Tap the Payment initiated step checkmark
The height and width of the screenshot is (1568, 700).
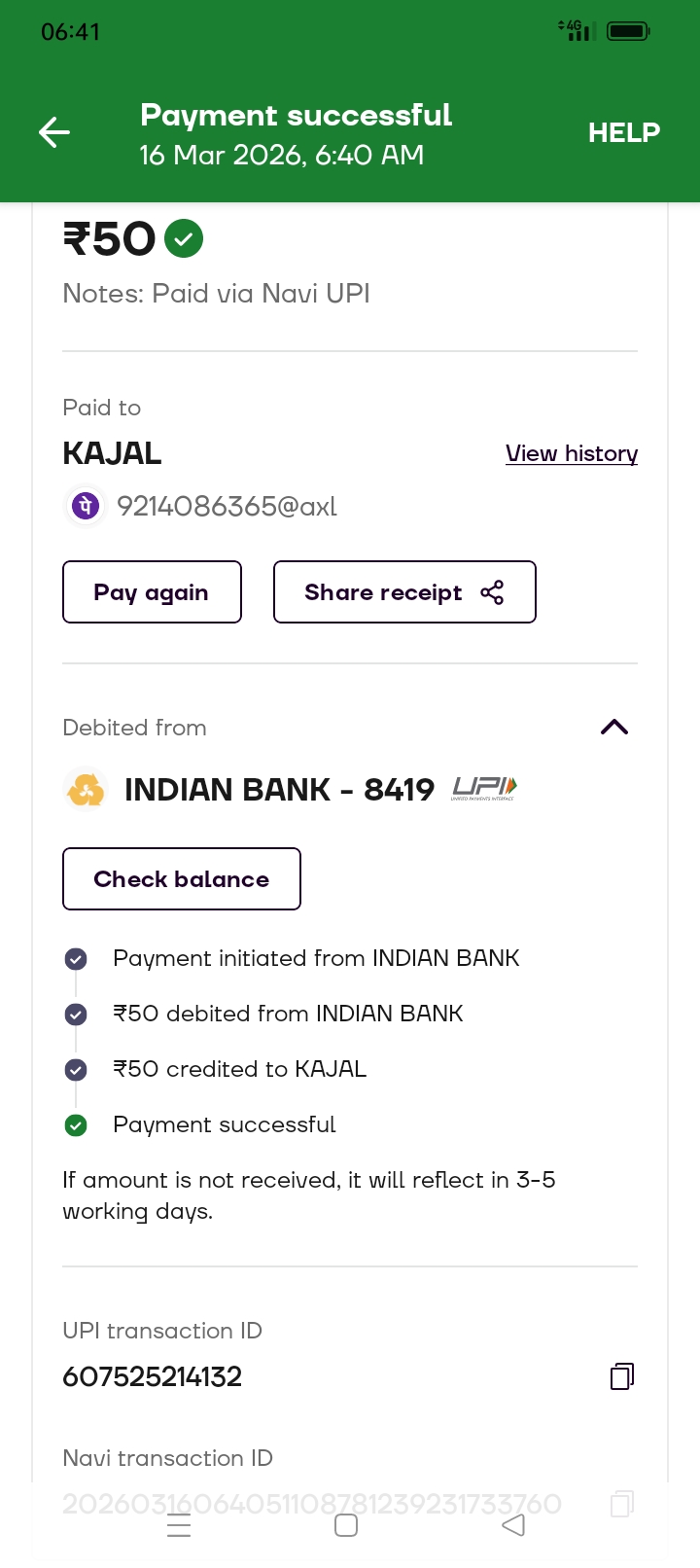[x=76, y=959]
